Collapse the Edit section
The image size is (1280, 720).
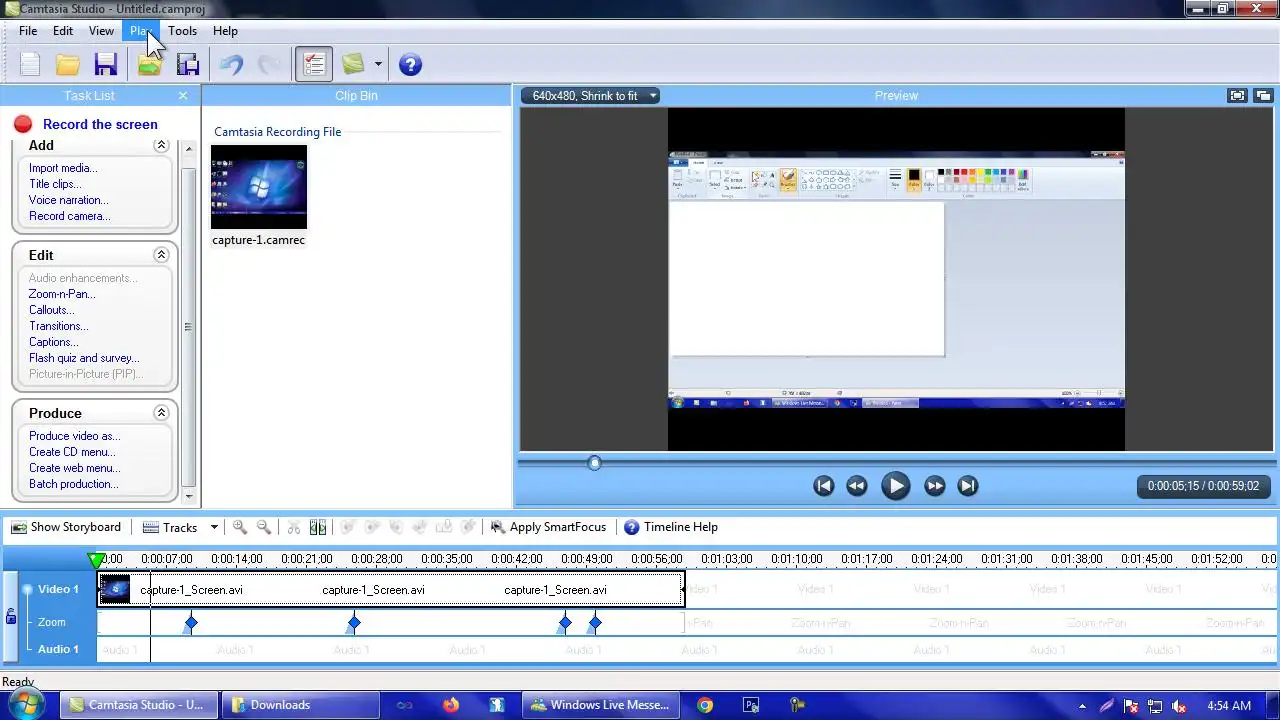tap(161, 255)
